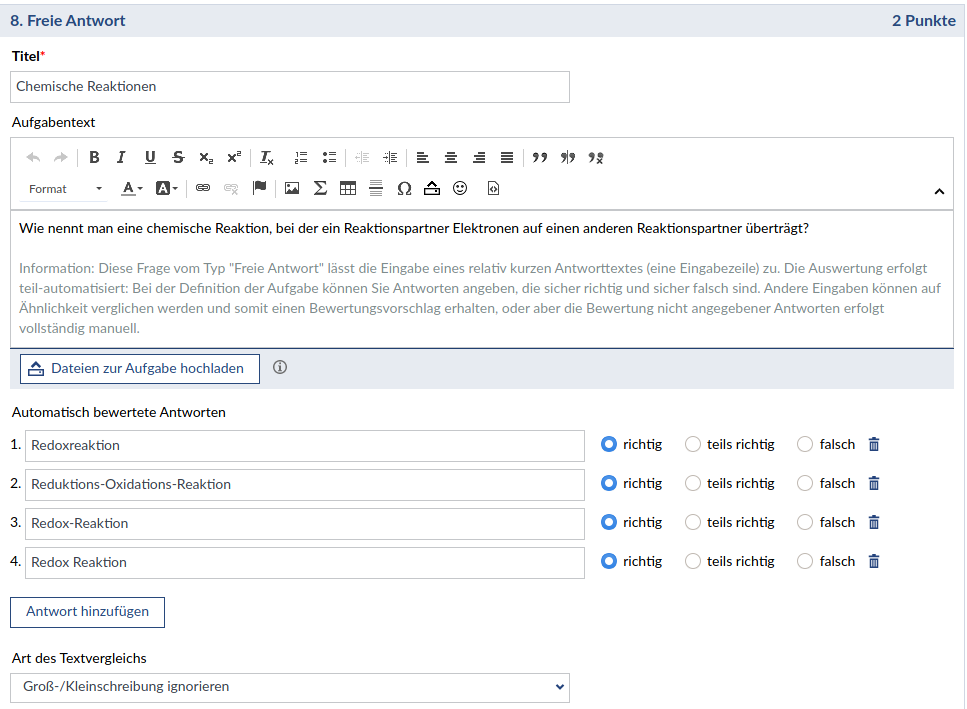The width and height of the screenshot is (967, 709).
Task: Click 'Antwort hinzufügen' button
Action: coord(87,612)
